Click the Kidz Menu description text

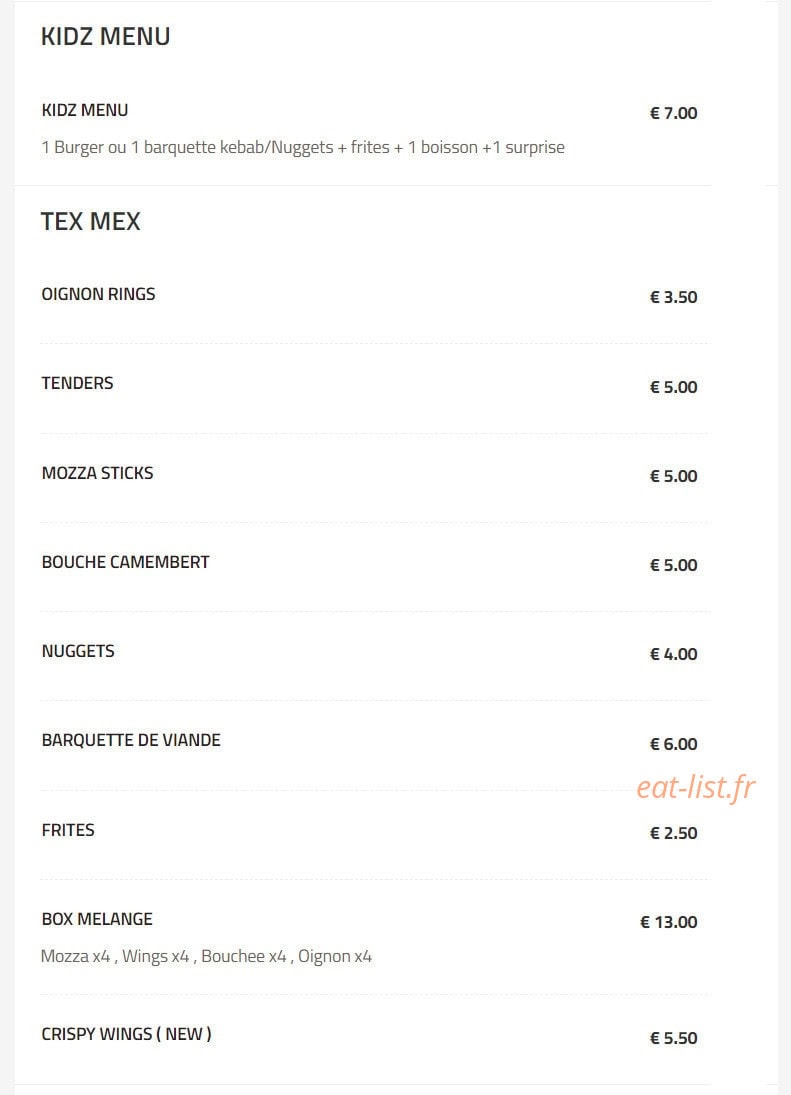[303, 147]
